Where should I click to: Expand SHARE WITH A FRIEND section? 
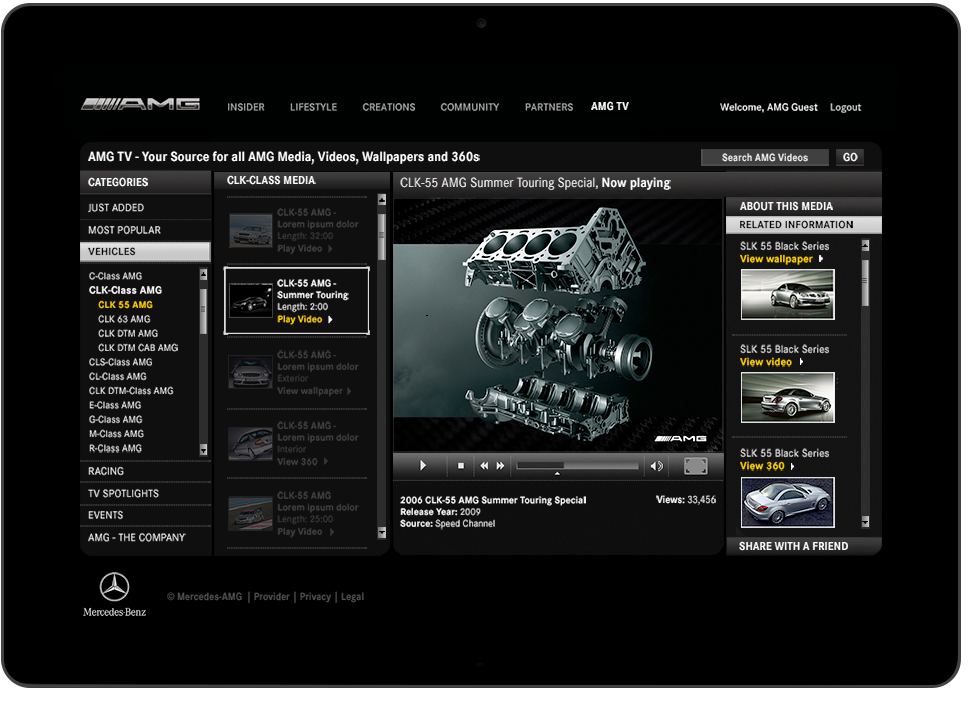point(803,546)
